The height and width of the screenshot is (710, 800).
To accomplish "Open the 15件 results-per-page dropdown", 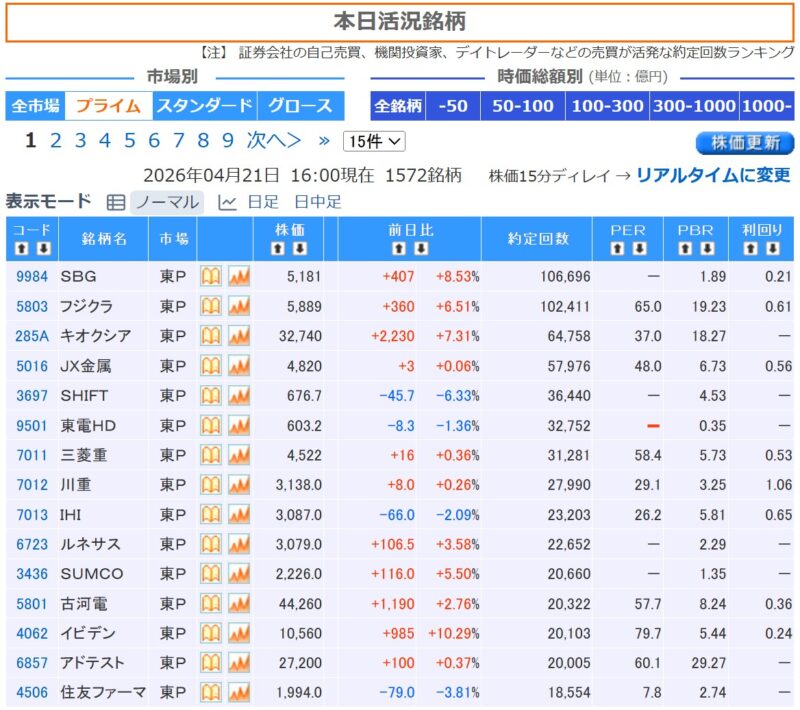I will click(x=374, y=142).
